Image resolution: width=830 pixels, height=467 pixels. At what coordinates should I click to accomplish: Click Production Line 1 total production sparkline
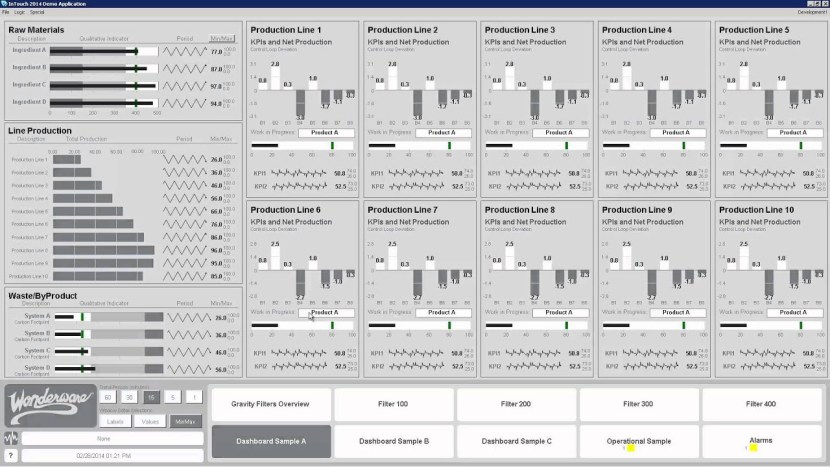point(185,160)
